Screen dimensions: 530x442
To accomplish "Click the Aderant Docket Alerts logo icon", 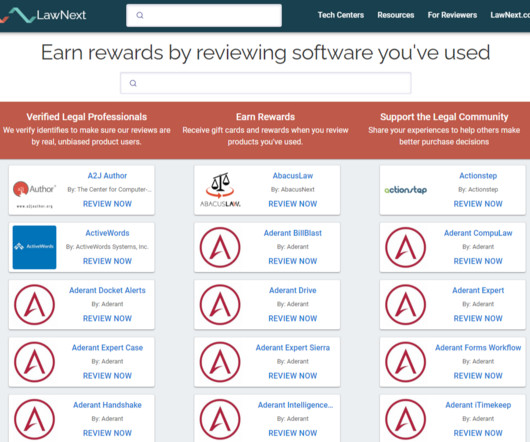I will click(34, 304).
